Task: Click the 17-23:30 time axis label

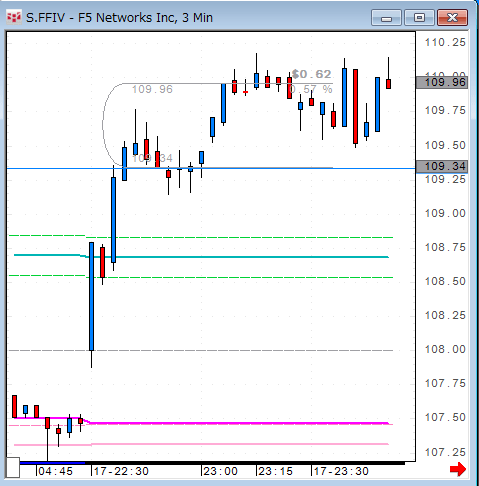Action: pyautogui.click(x=341, y=471)
